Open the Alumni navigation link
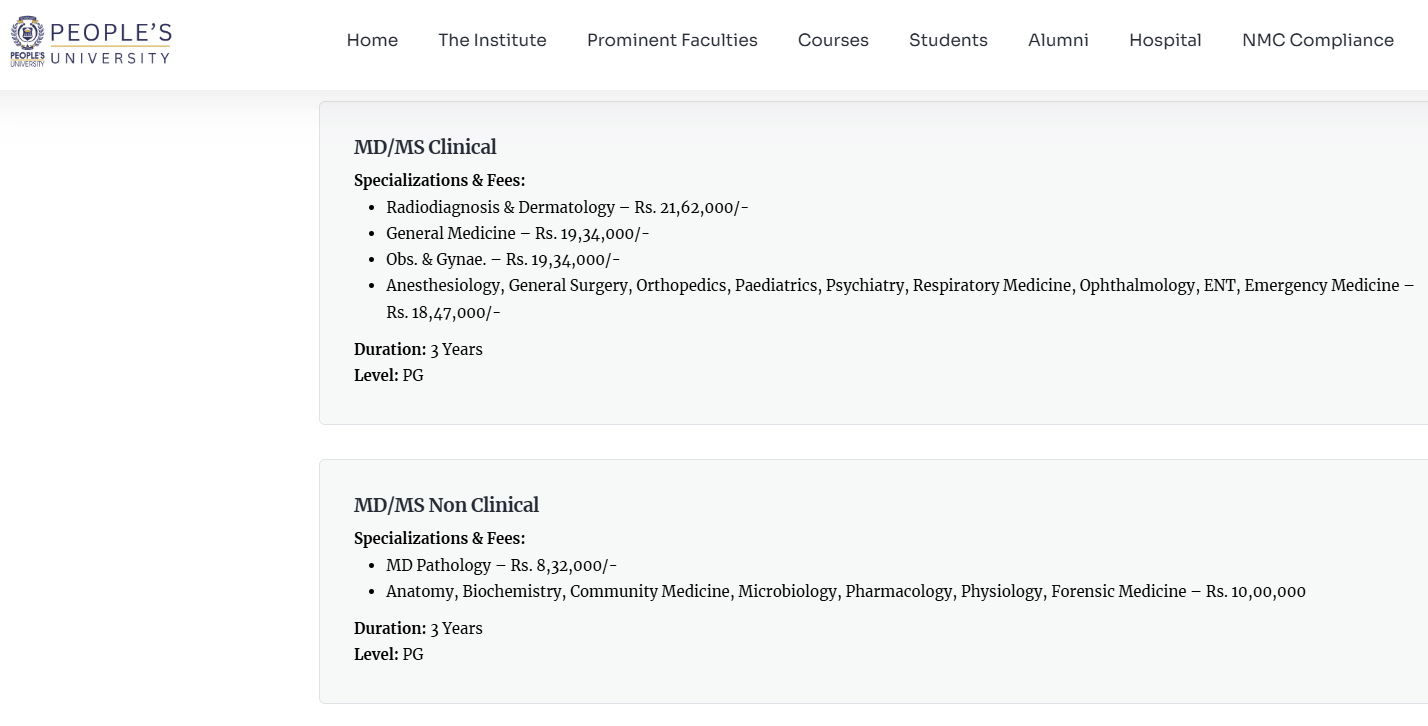 click(1058, 40)
